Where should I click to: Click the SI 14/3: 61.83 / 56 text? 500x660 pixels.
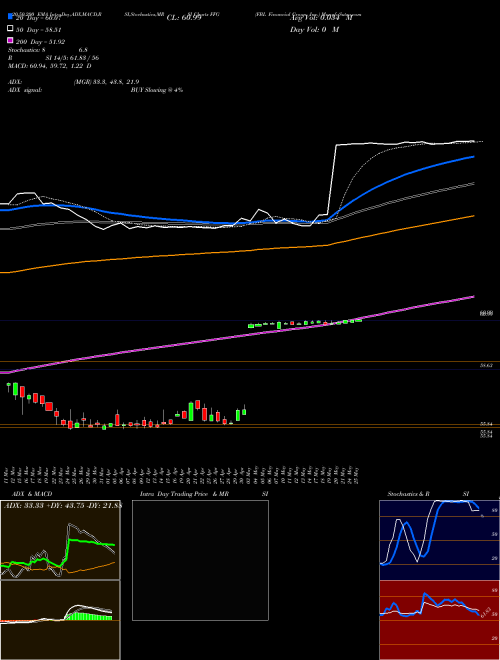pyautogui.click(x=72, y=58)
